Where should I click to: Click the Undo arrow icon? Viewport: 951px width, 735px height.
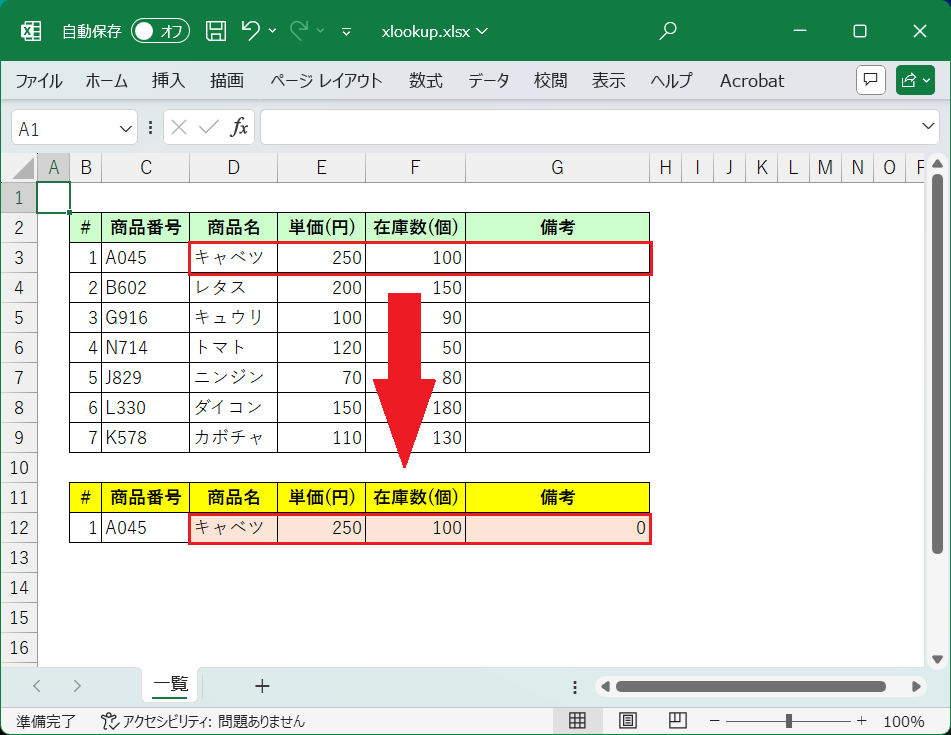pos(251,31)
